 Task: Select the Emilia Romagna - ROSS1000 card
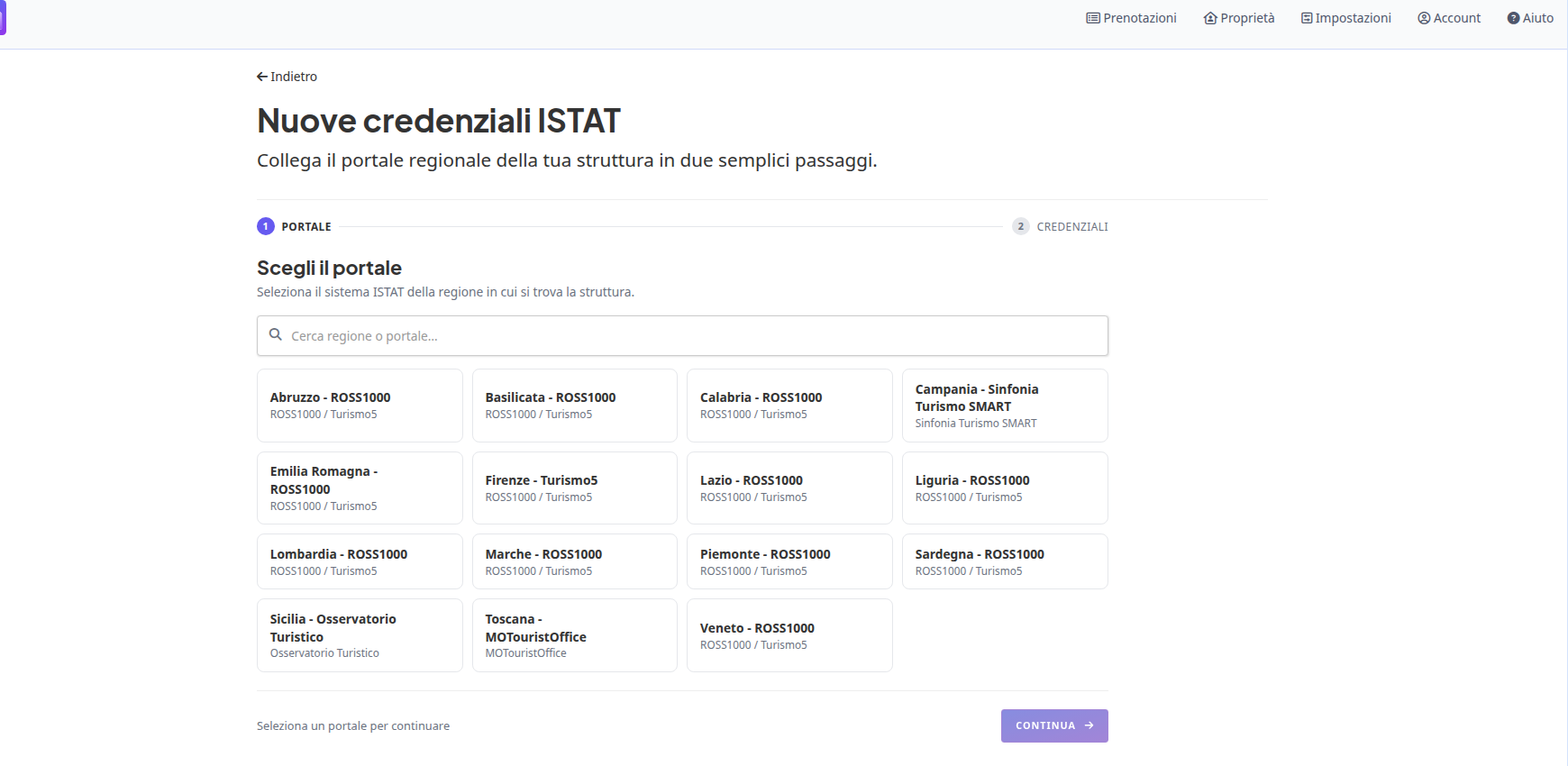pos(360,488)
